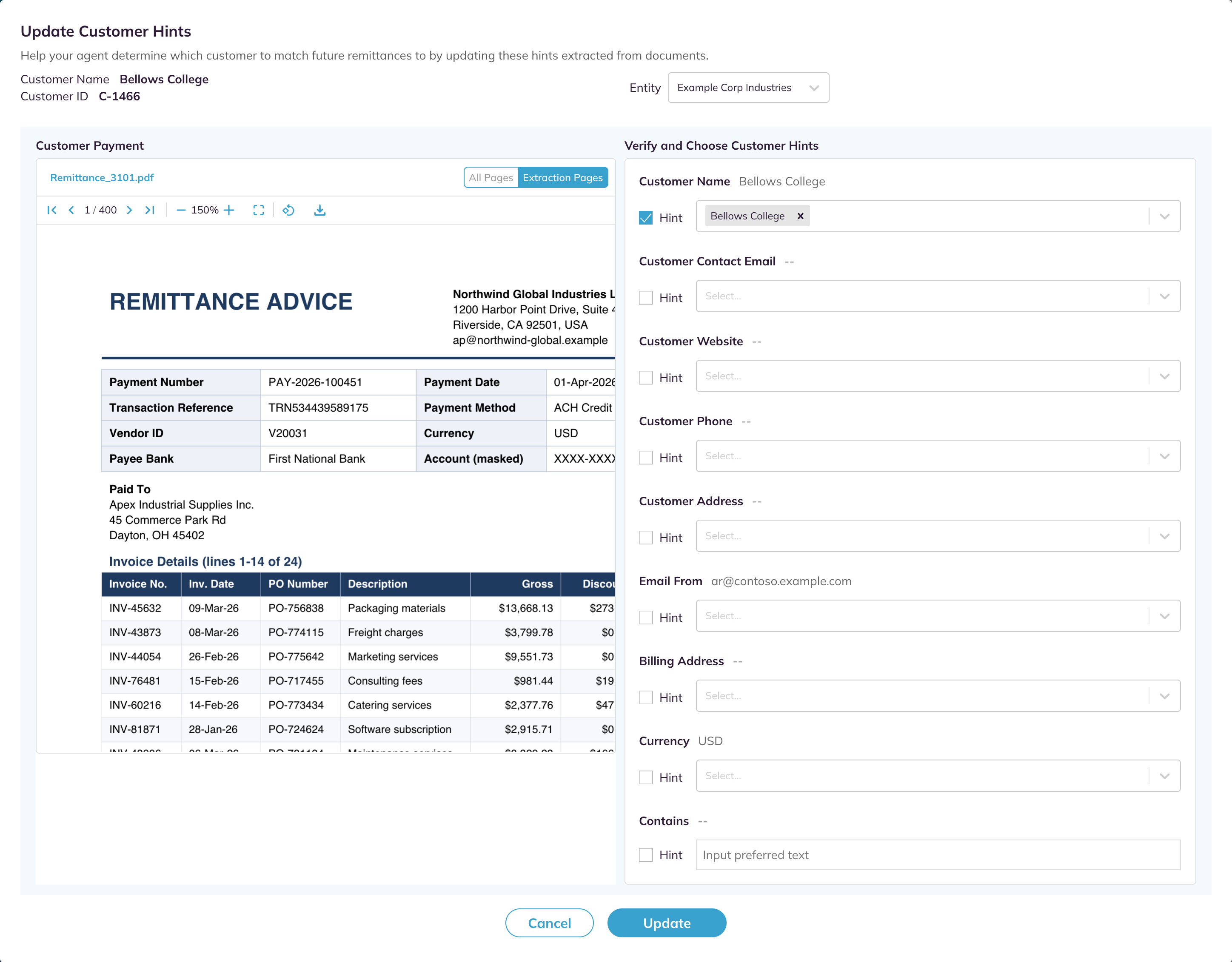1232x962 pixels.
Task: Go to previous PDF page
Action: click(71, 211)
